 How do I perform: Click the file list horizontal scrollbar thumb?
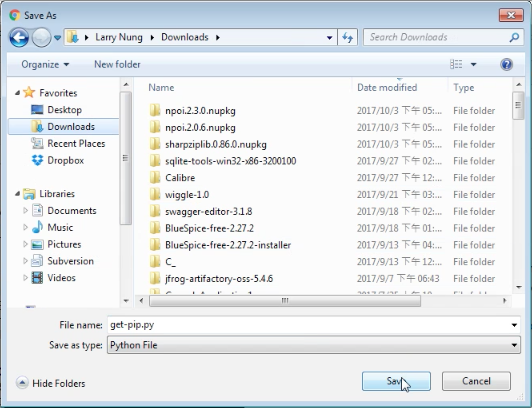point(285,300)
